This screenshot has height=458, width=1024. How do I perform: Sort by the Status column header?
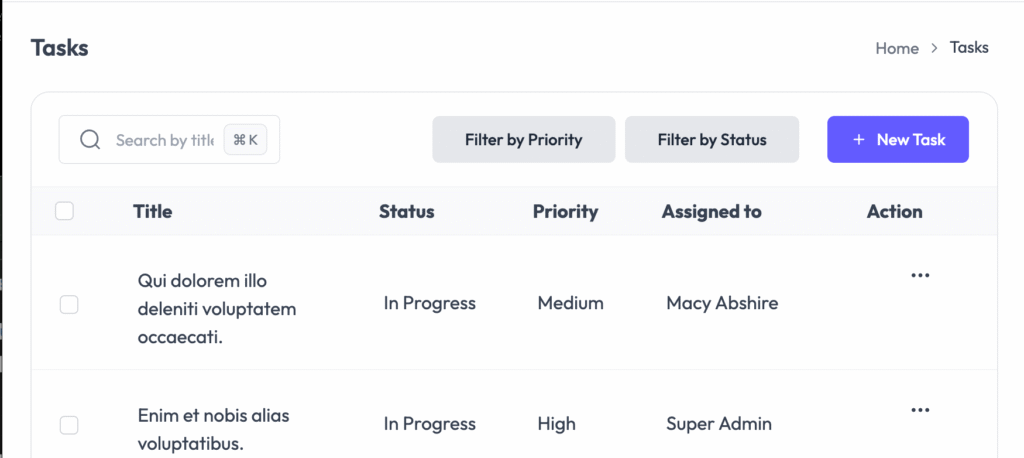click(407, 212)
